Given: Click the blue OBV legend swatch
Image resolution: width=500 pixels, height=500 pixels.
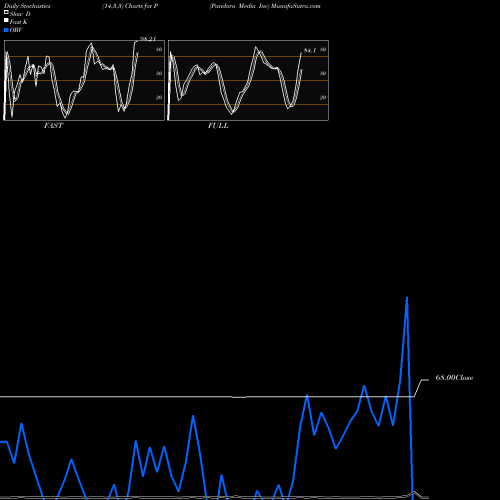Looking at the screenshot, I should tap(6, 30).
